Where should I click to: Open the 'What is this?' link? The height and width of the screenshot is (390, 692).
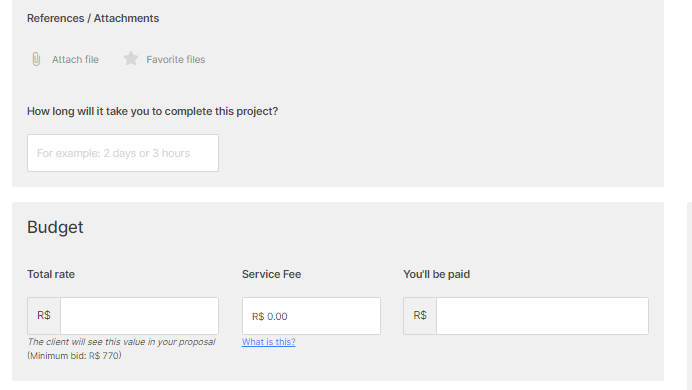click(x=269, y=342)
